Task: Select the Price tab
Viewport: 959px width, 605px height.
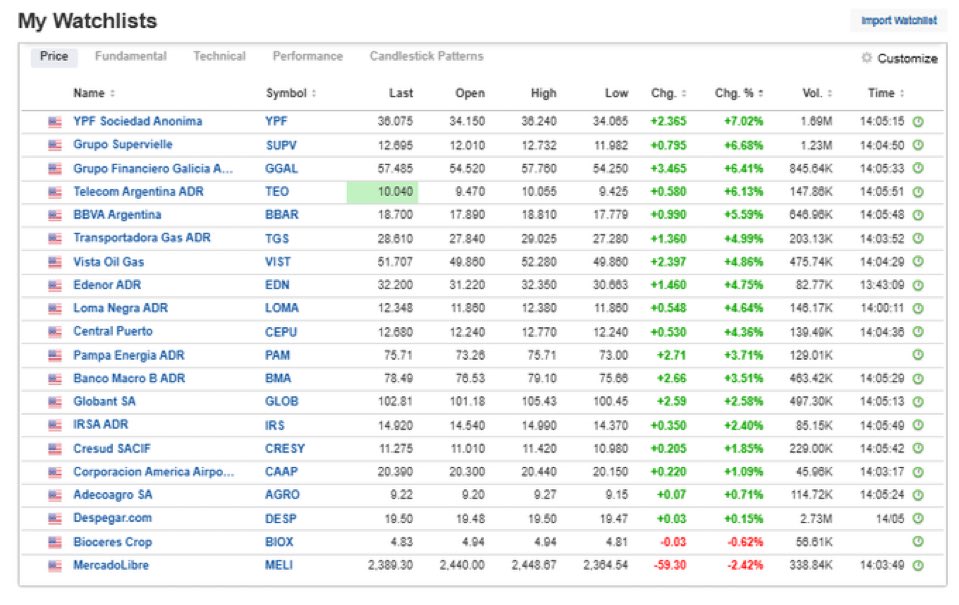Action: tap(54, 56)
